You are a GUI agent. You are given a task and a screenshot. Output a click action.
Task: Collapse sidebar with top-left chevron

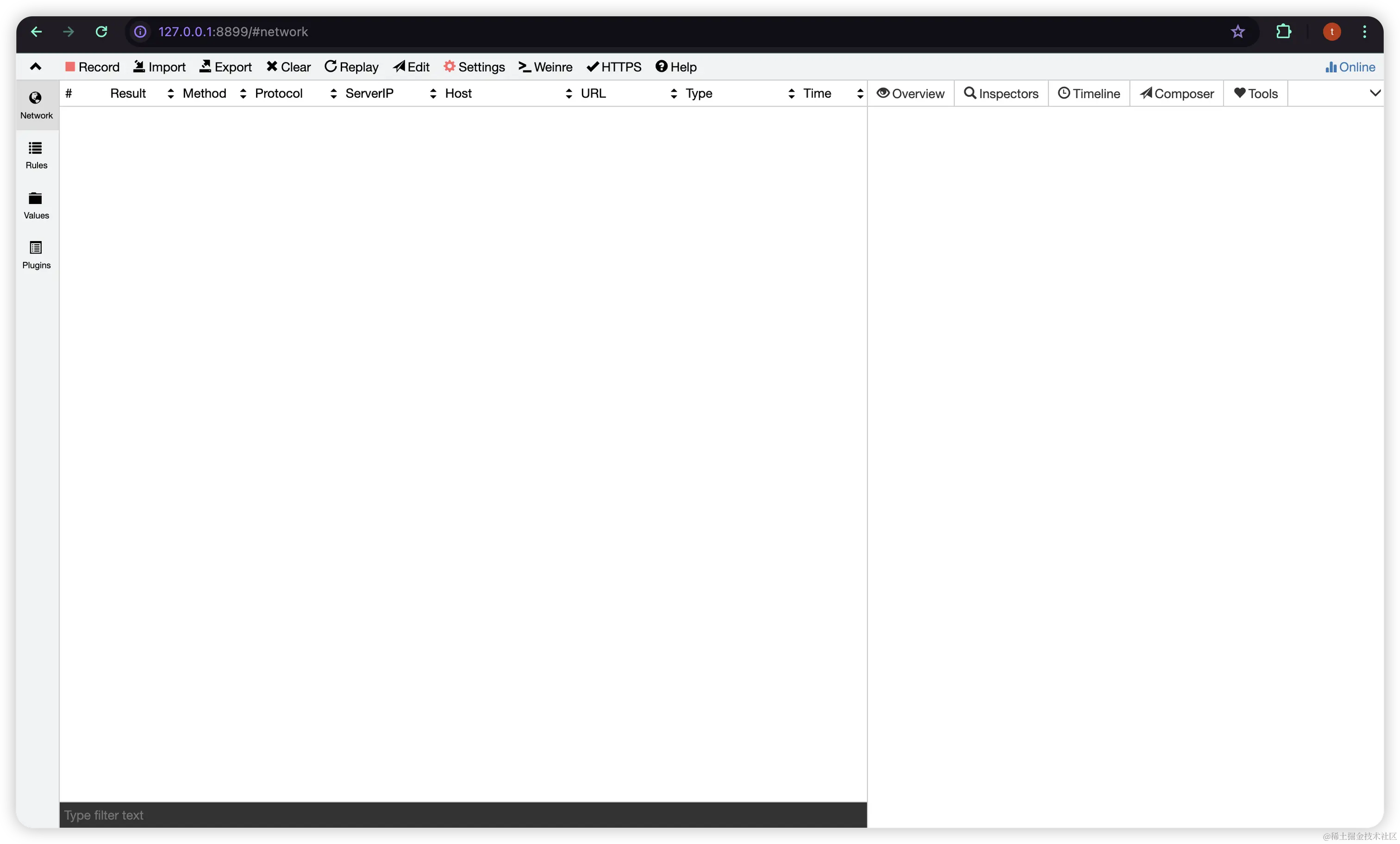click(35, 67)
